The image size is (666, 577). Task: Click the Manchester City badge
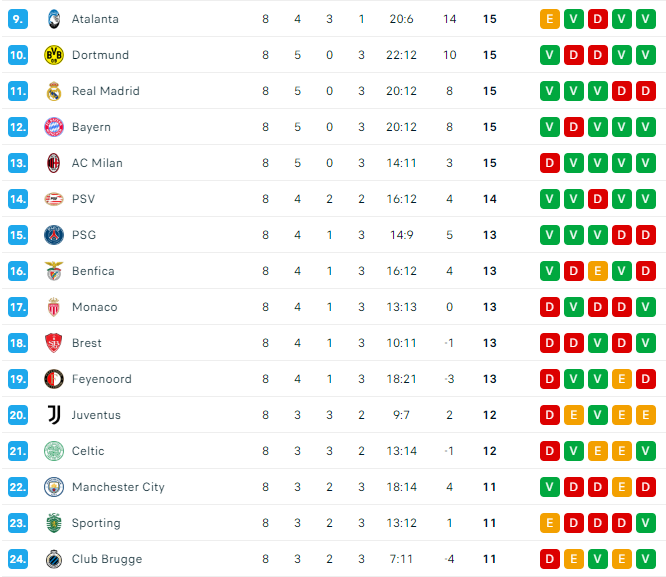54,487
